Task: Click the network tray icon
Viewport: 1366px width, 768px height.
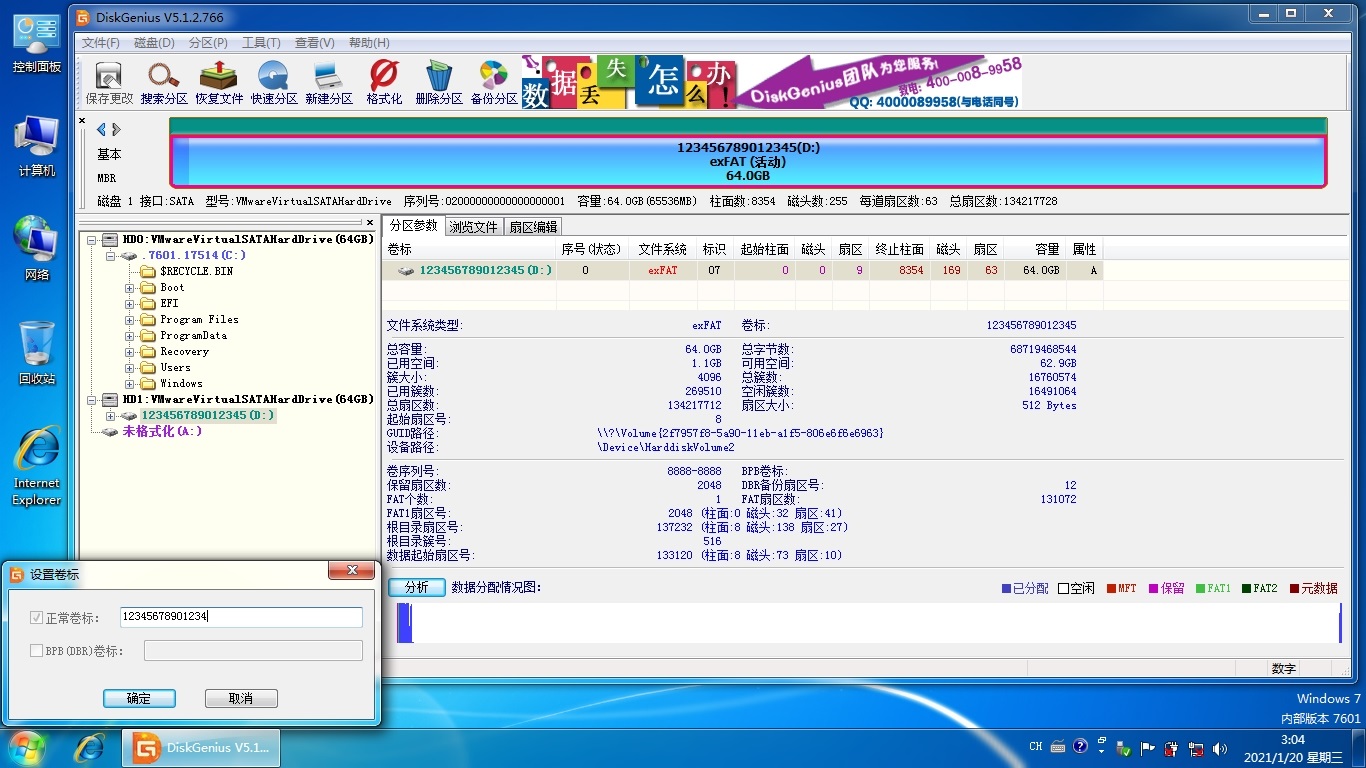Action: point(1196,748)
